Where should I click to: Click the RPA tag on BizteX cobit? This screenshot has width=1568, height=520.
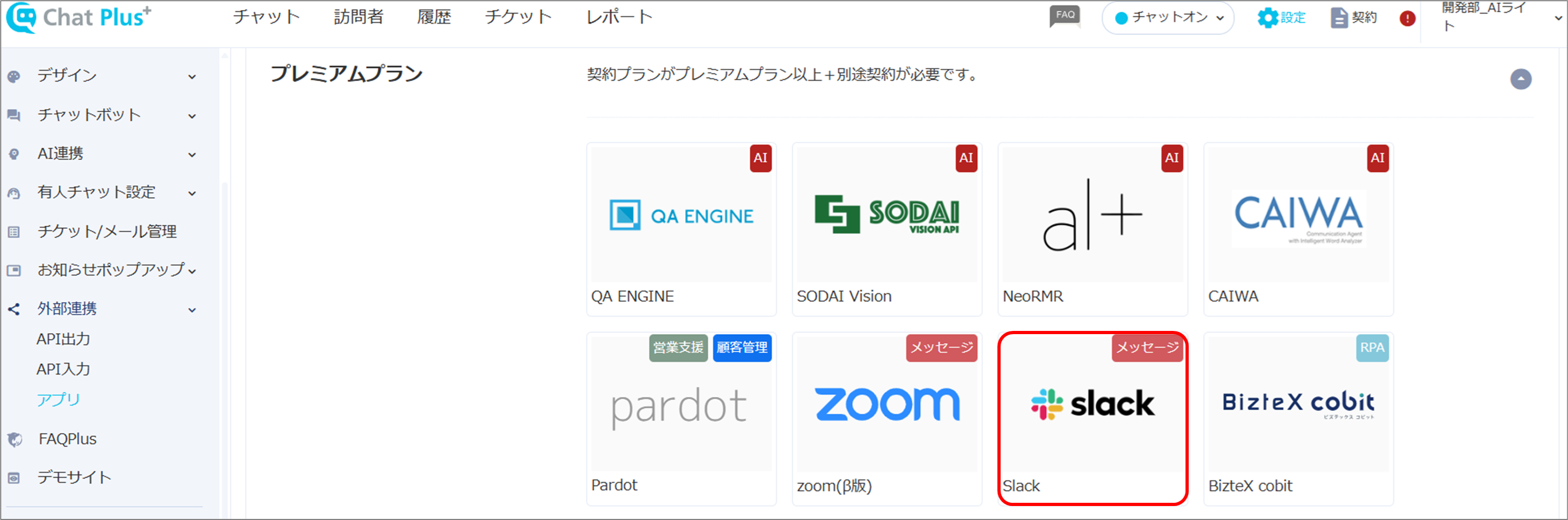1372,348
